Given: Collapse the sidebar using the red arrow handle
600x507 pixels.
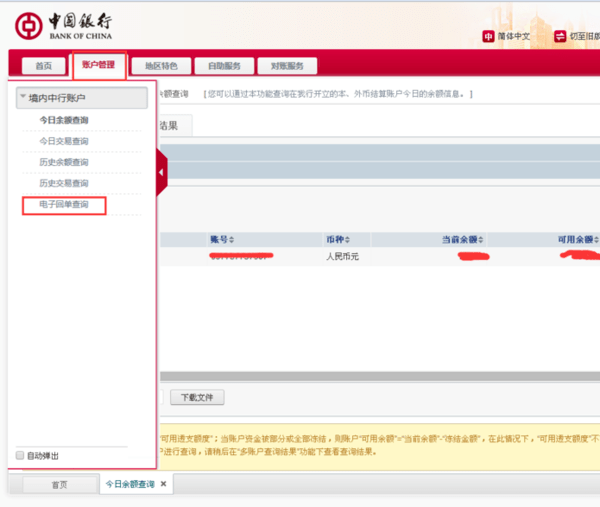Looking at the screenshot, I should [162, 174].
